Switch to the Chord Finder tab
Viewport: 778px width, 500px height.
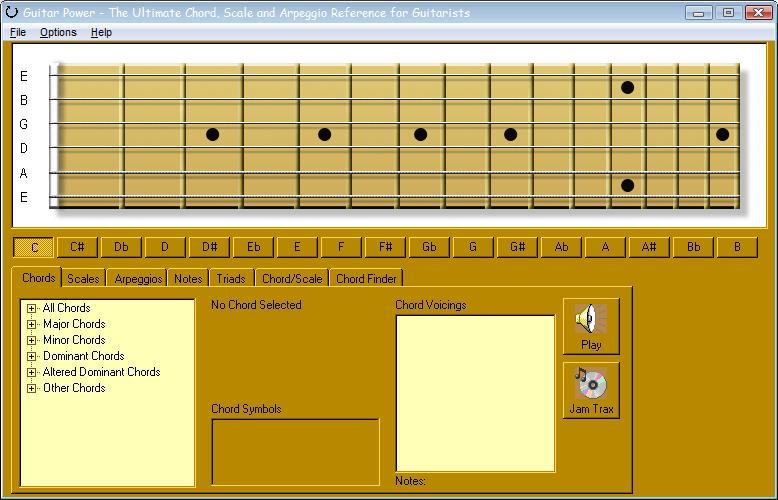366,278
